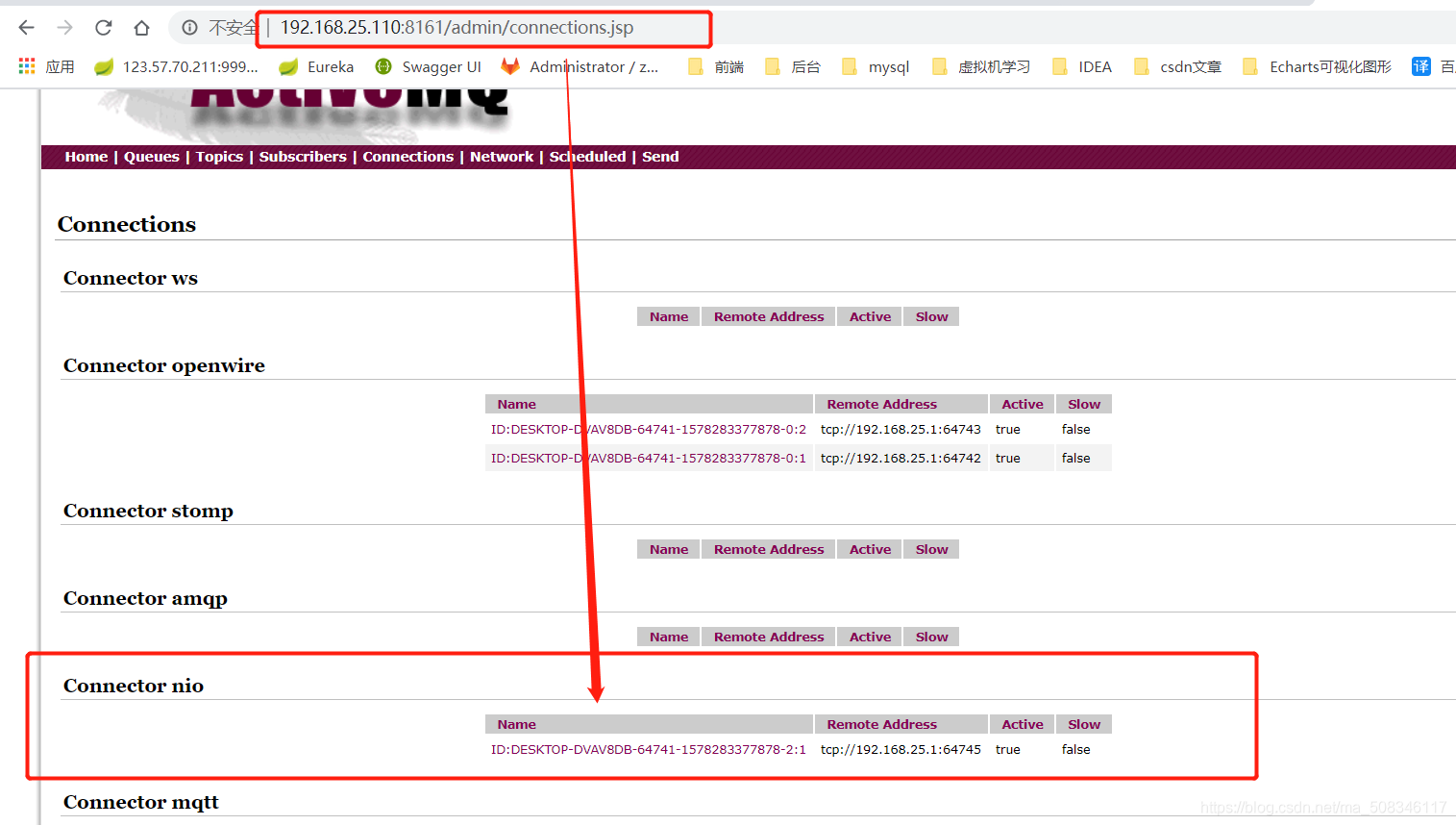Viewport: 1456px width, 825px height.
Task: Open the Topics page
Action: 219,157
